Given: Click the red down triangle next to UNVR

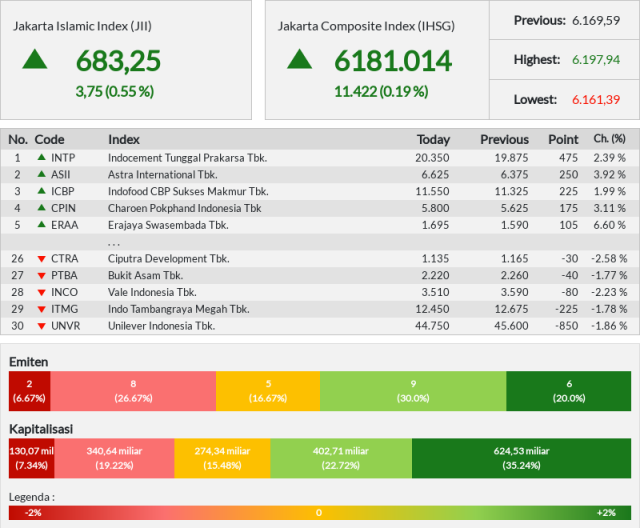Looking at the screenshot, I should [41, 326].
